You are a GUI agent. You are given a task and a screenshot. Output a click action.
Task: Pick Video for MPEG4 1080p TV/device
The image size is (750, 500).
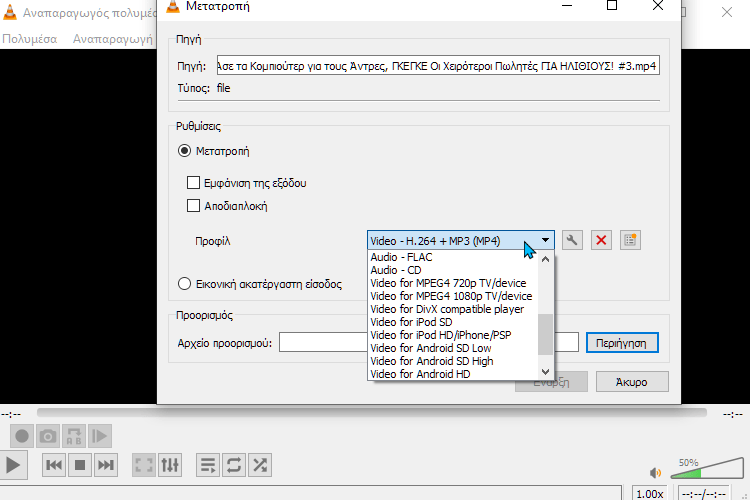453,296
